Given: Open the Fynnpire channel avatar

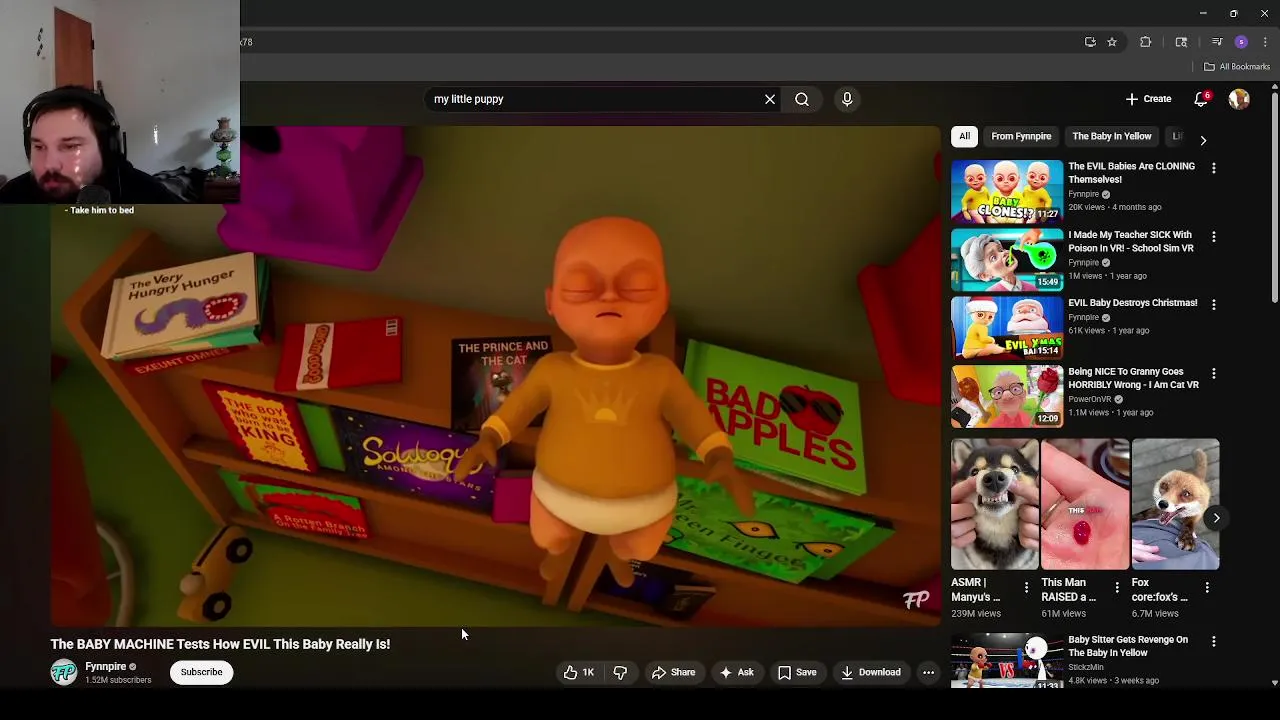Looking at the screenshot, I should point(64,672).
